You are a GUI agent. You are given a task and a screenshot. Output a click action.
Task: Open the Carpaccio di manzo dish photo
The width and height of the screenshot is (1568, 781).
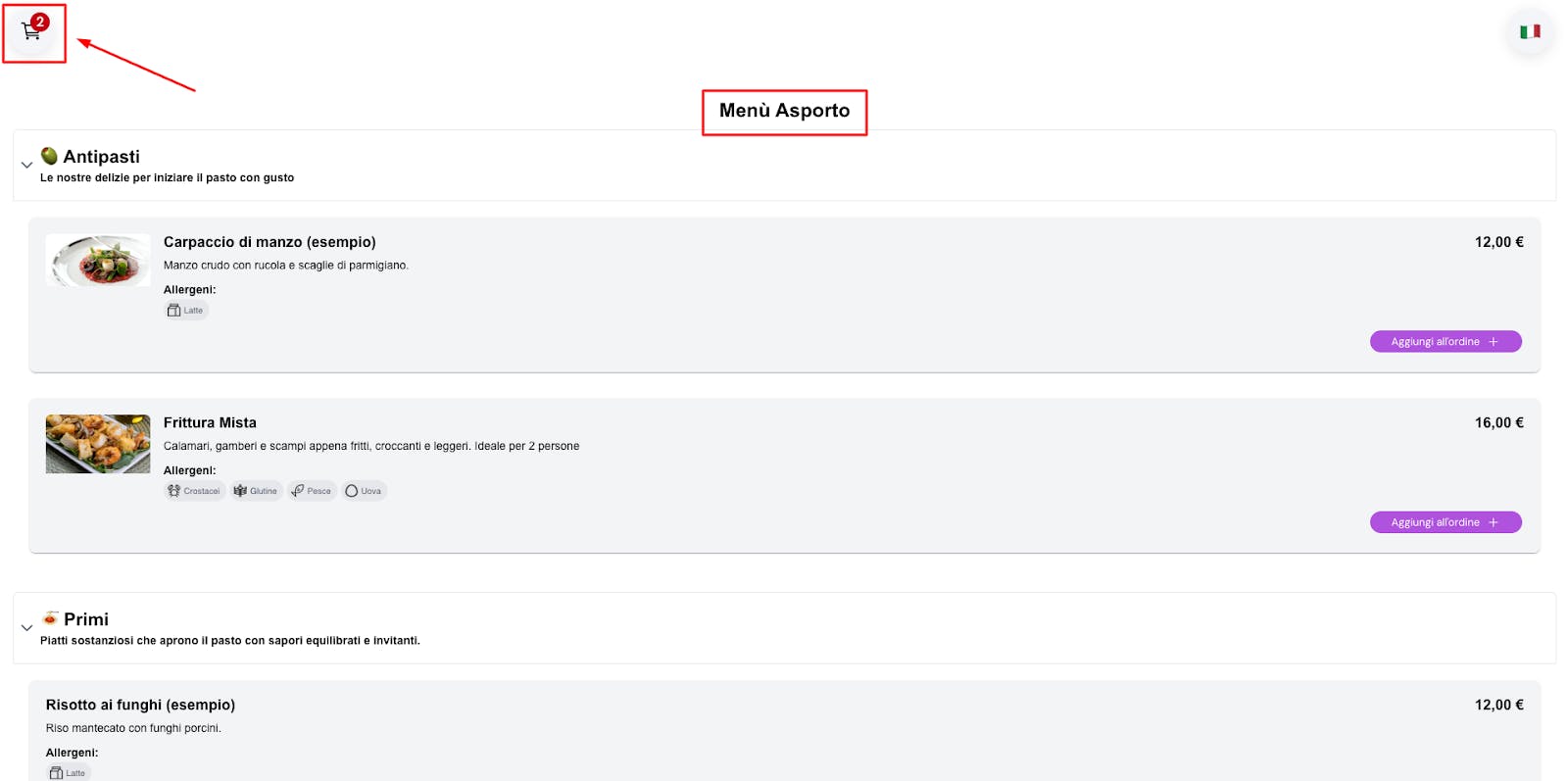98,261
